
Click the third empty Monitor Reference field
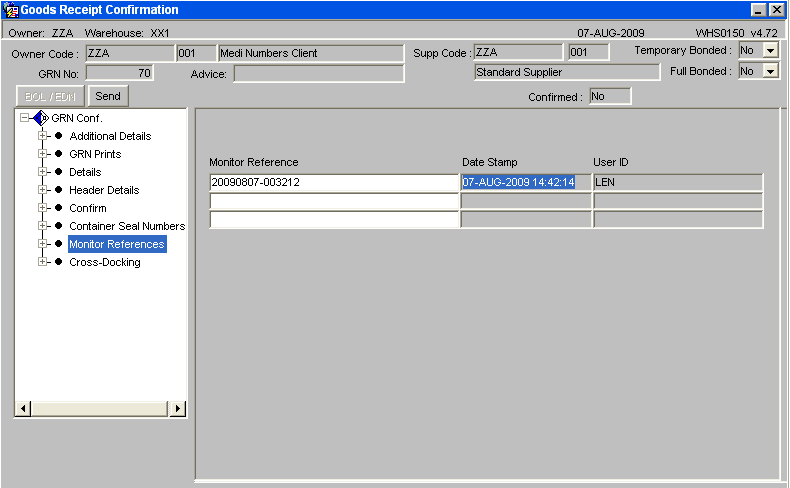point(334,220)
